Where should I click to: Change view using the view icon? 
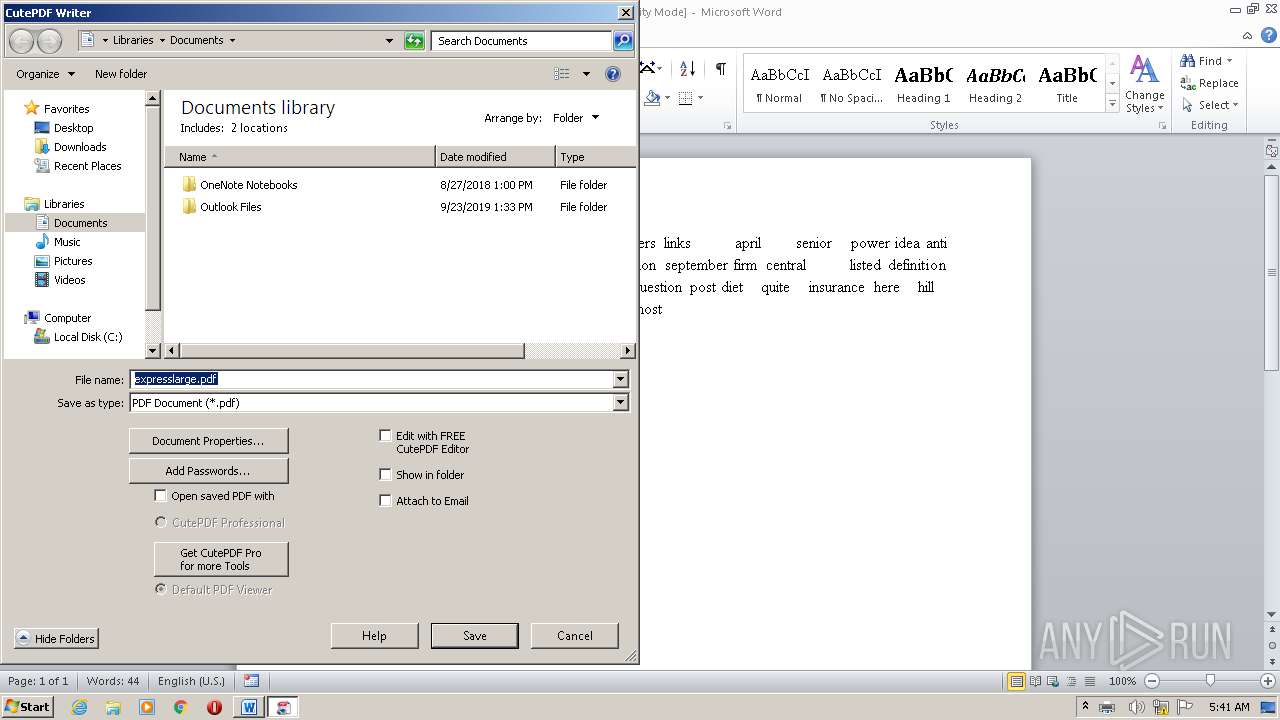tap(562, 74)
